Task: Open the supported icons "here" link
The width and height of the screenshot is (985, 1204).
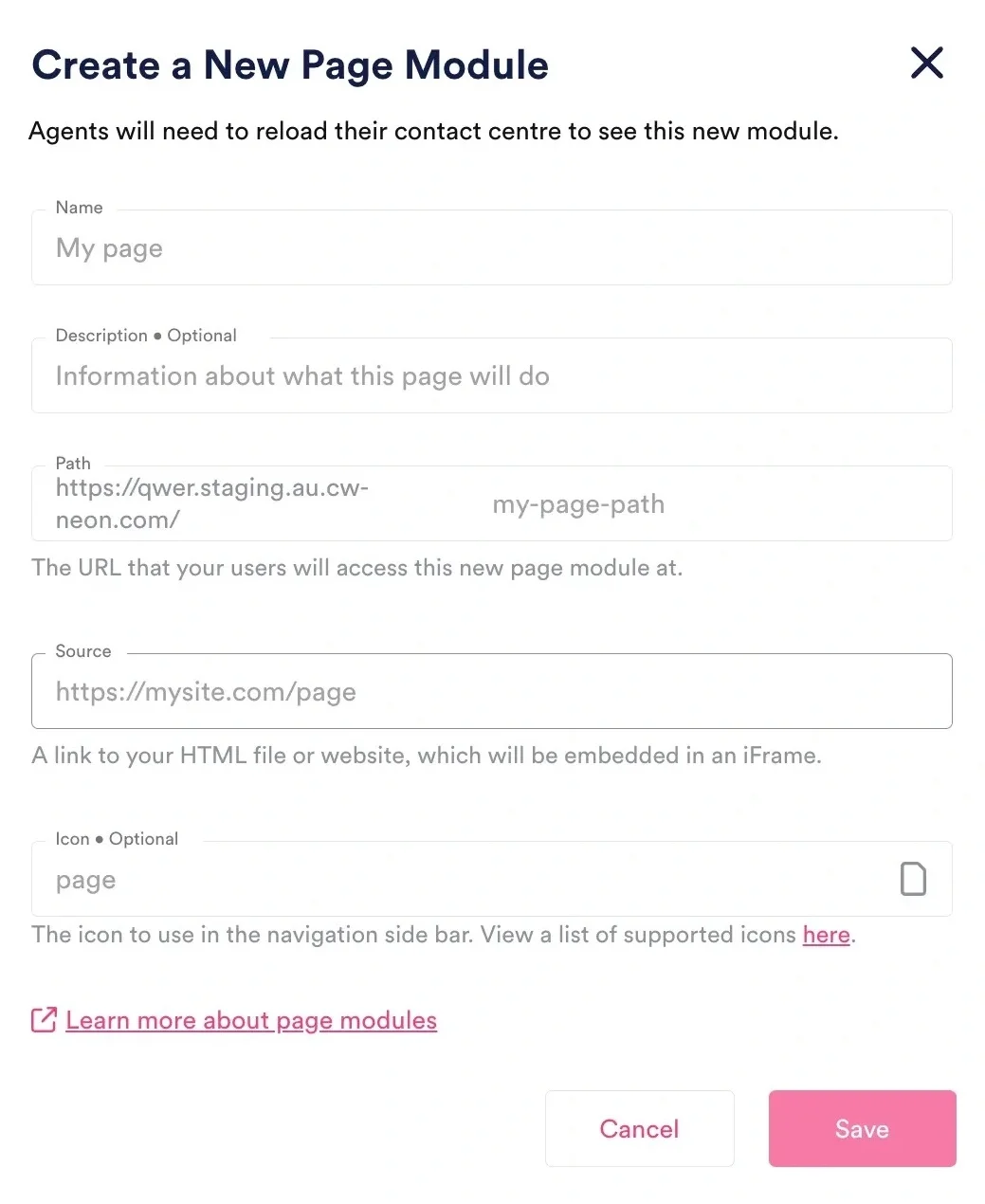Action: [826, 935]
